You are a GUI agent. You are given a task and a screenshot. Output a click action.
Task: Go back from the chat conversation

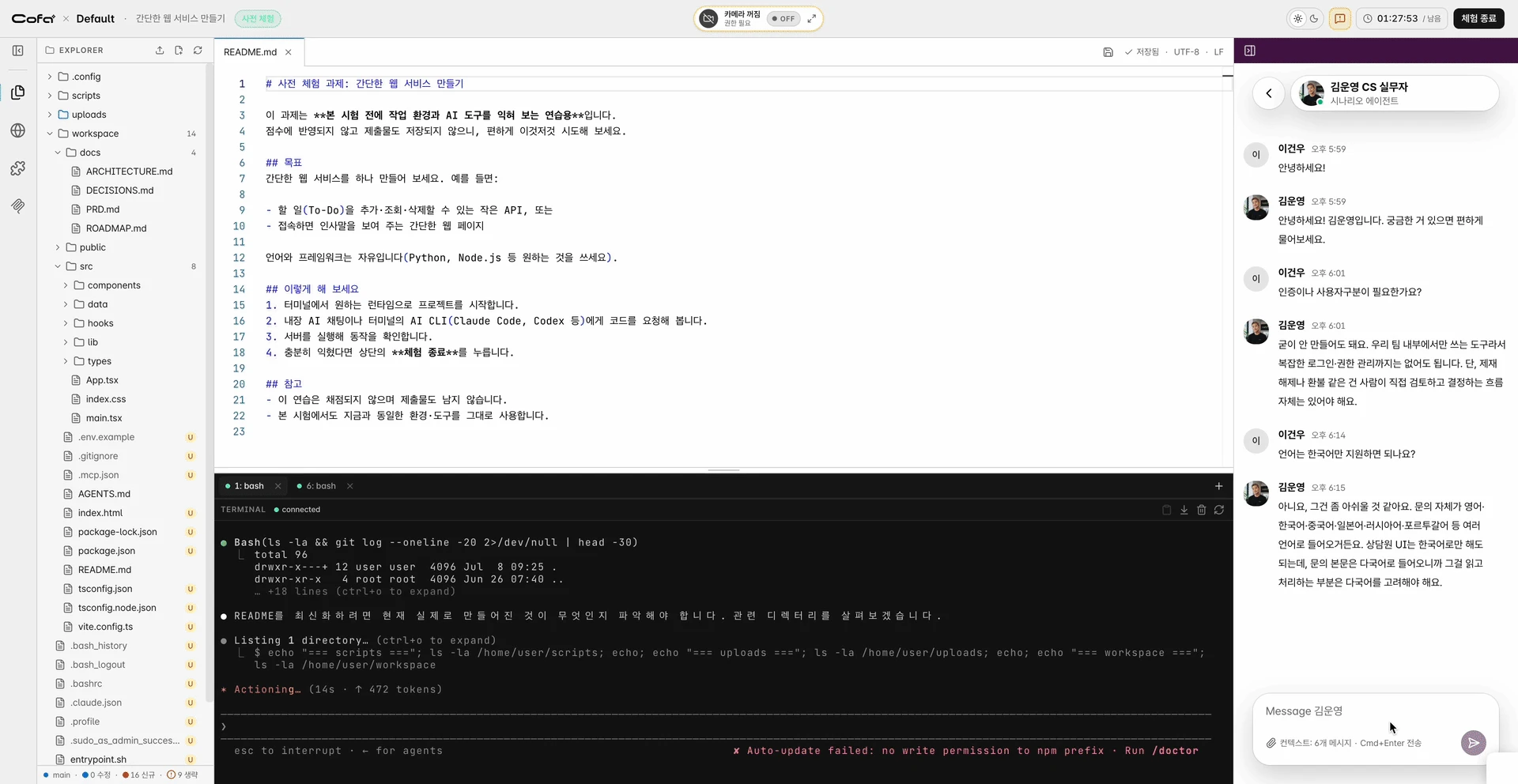tap(1269, 93)
